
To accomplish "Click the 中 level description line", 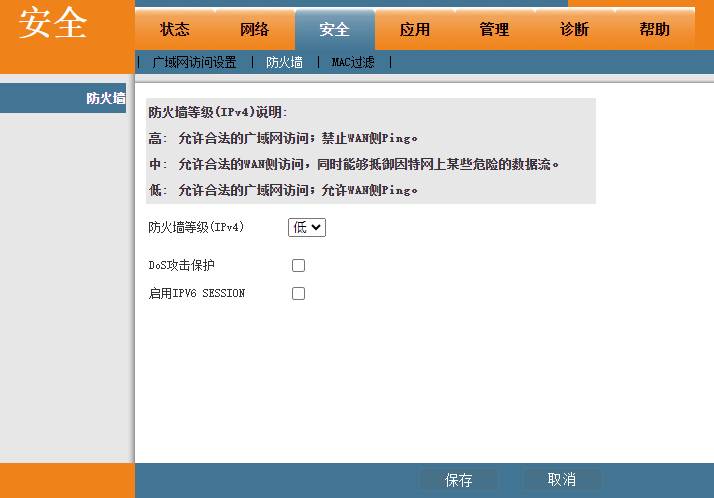I will [x=354, y=164].
